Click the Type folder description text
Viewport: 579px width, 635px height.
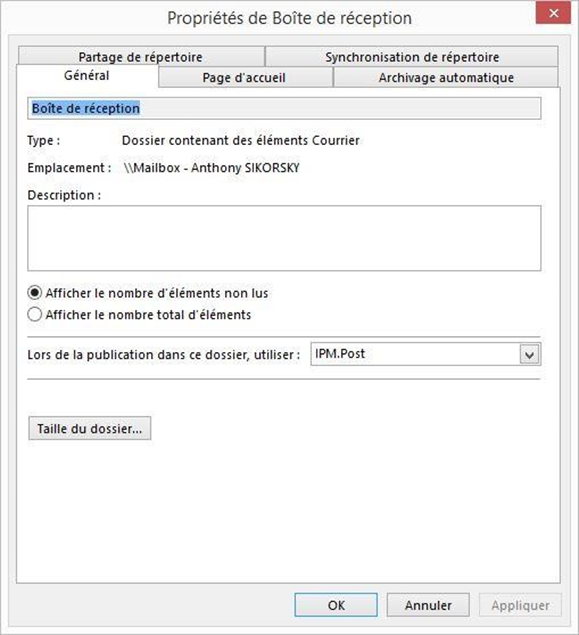pyautogui.click(x=241, y=141)
